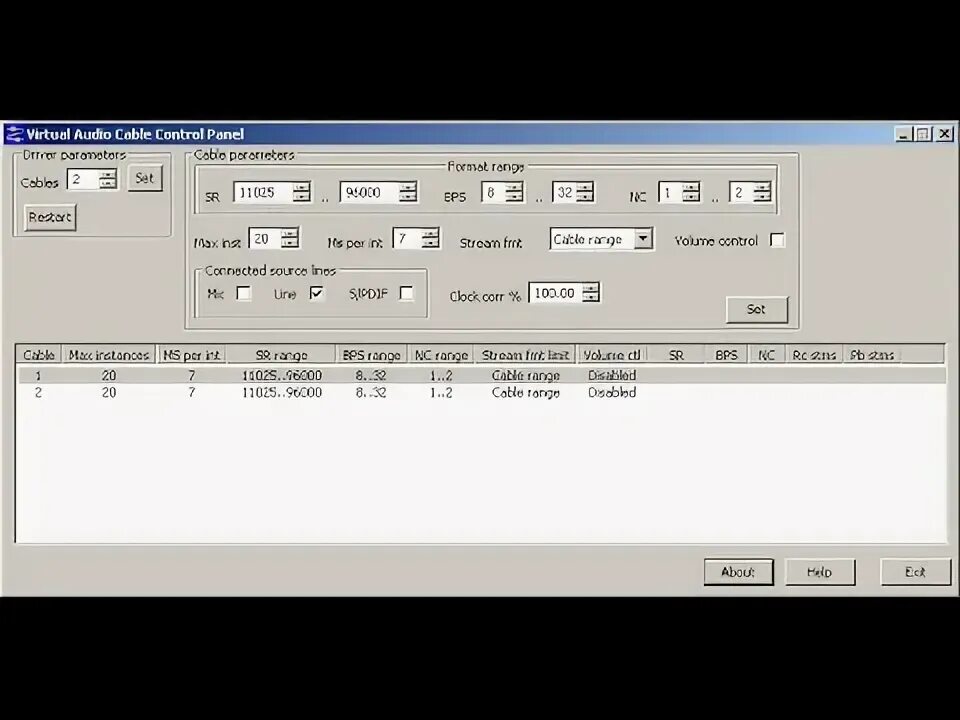Click the Virtual Audio Cable title bar icon
Screen dimensions: 960x720
(x=13, y=133)
